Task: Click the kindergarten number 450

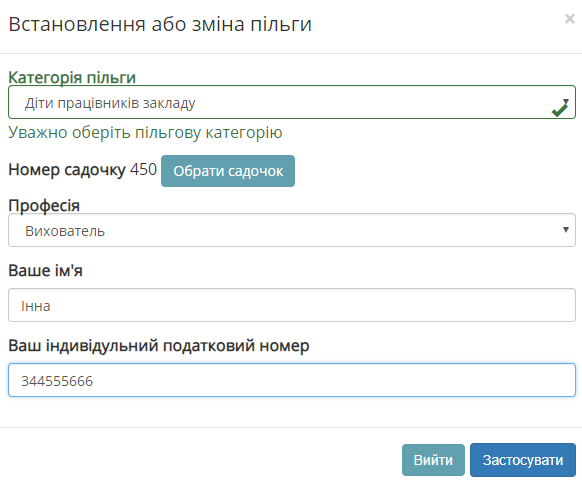Action: tap(143, 170)
